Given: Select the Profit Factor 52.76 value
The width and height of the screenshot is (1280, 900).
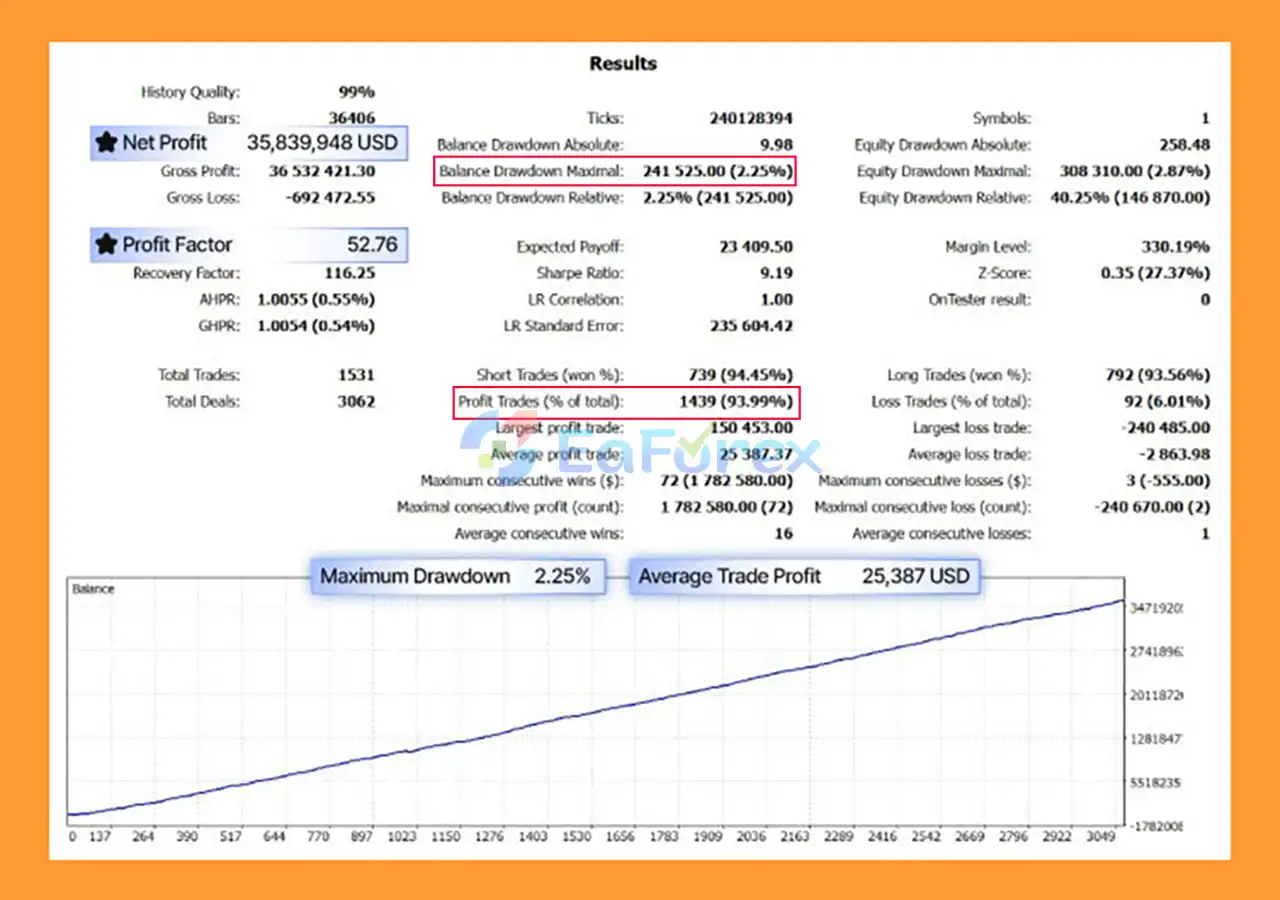Looking at the screenshot, I should [x=371, y=245].
